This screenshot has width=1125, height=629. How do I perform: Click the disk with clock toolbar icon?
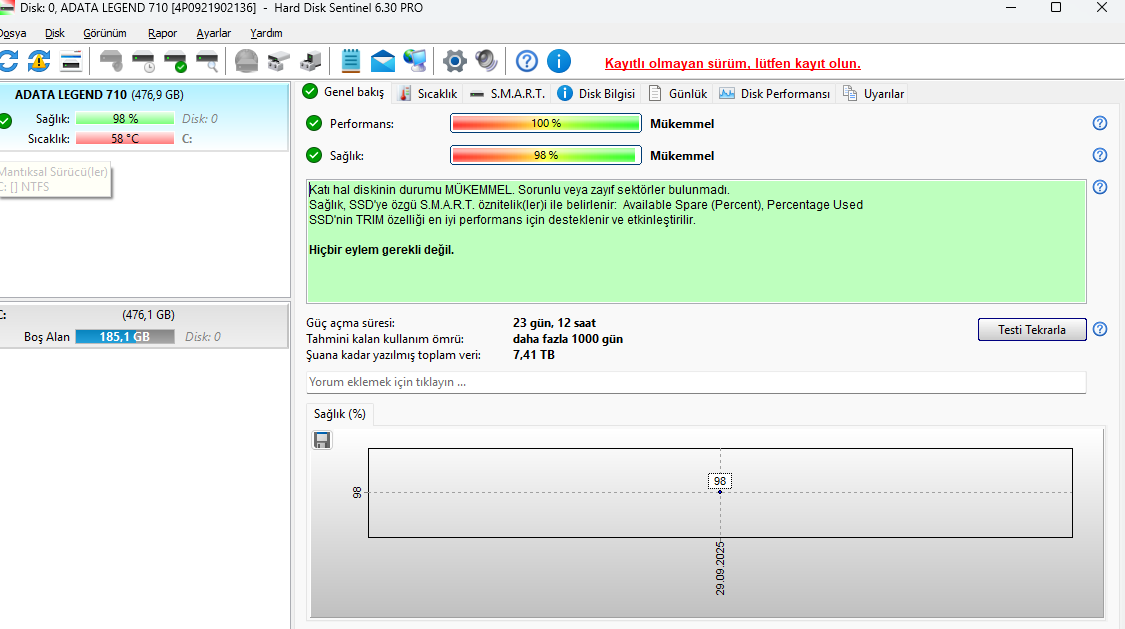tap(143, 62)
